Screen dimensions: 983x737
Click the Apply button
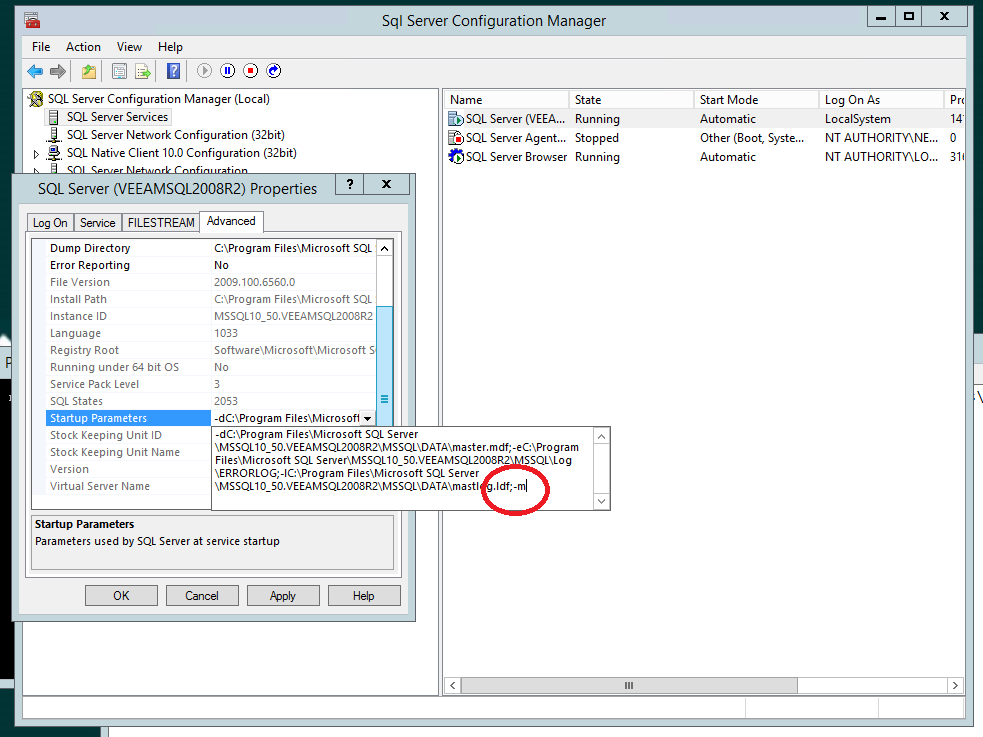283,595
